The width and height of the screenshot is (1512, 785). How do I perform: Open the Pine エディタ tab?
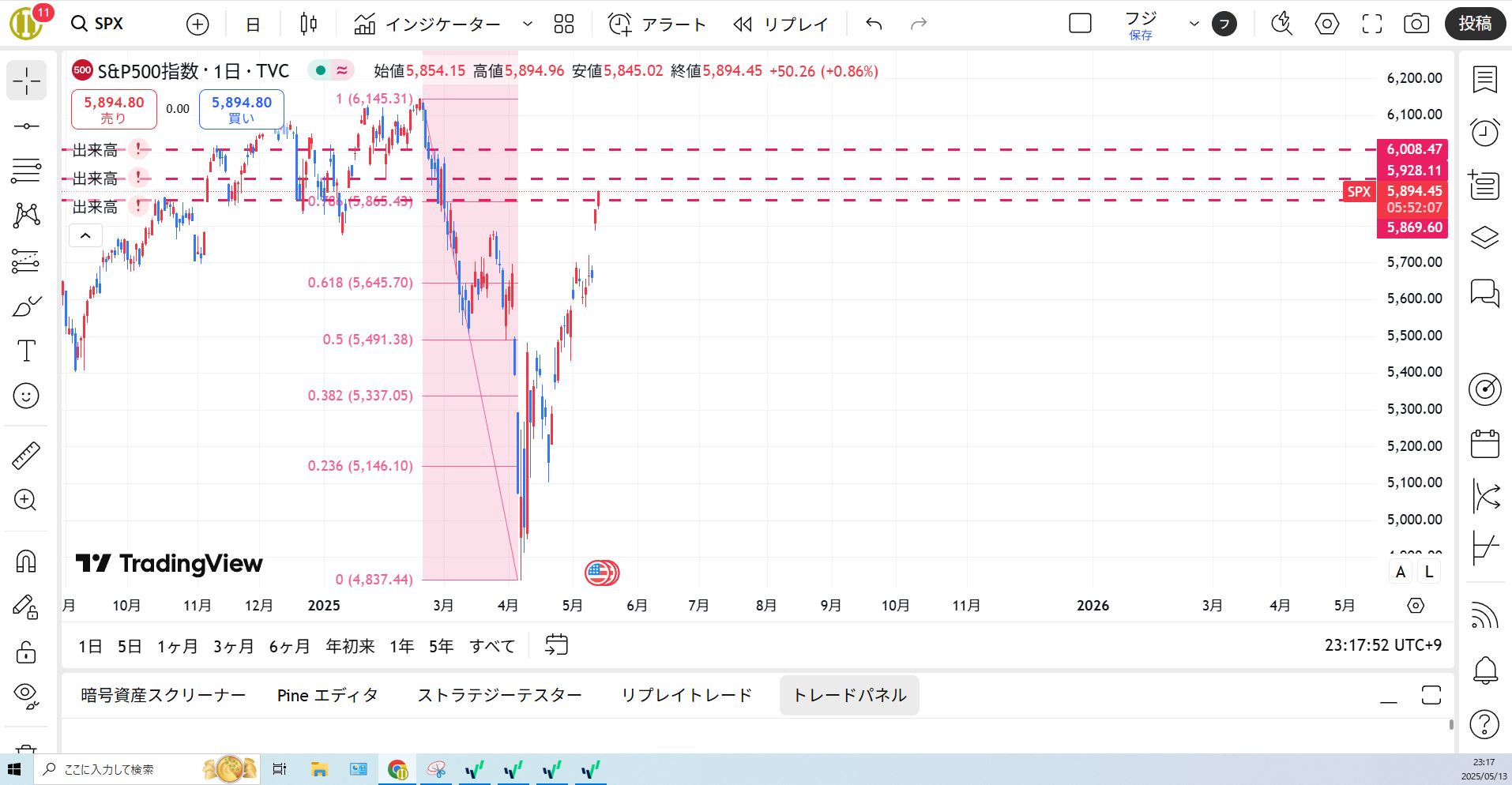coord(328,695)
